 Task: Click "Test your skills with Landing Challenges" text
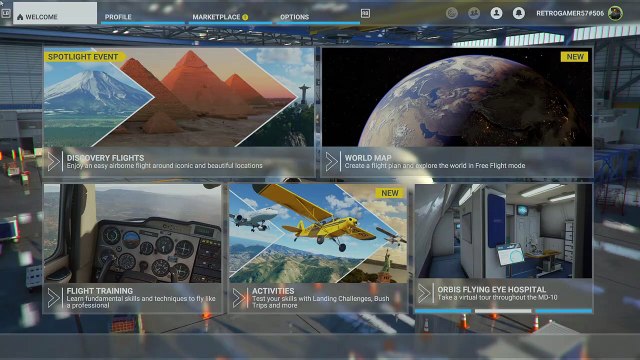click(x=320, y=302)
